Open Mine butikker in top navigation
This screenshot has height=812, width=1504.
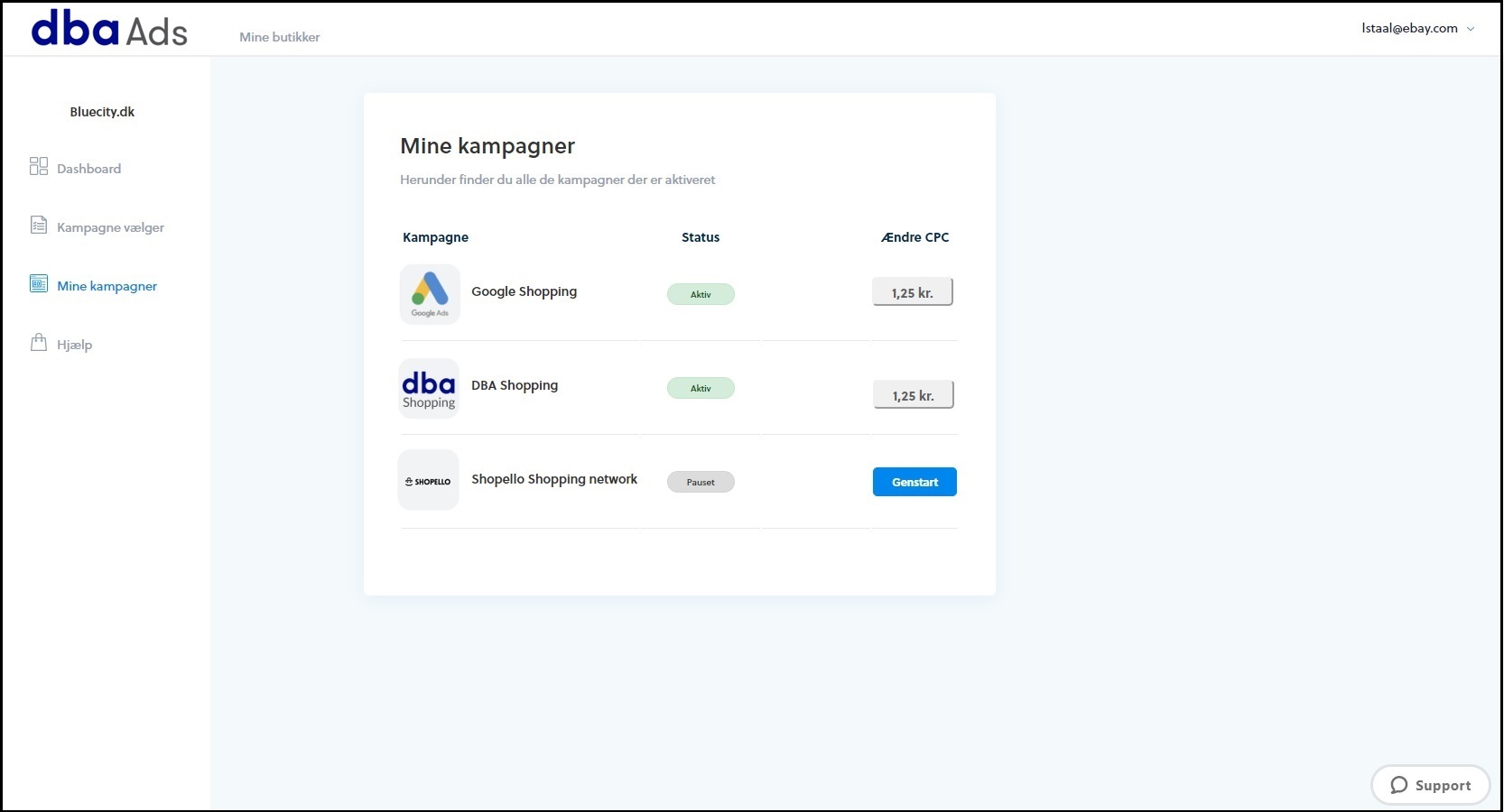click(x=280, y=37)
